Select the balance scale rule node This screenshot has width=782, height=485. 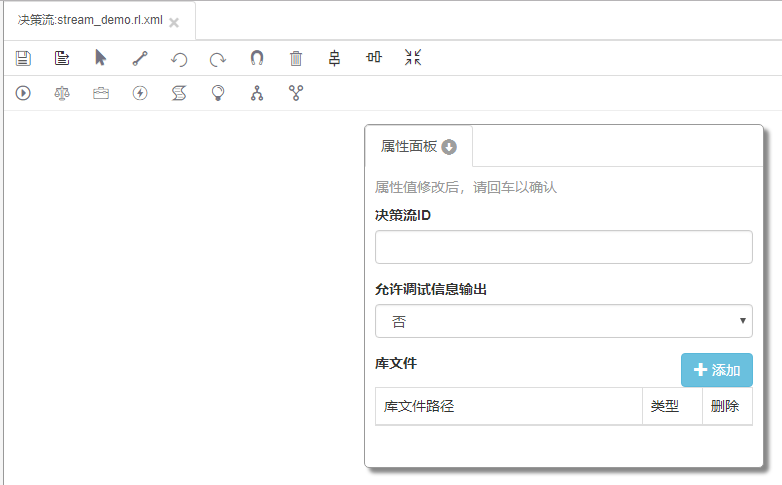[x=62, y=93]
